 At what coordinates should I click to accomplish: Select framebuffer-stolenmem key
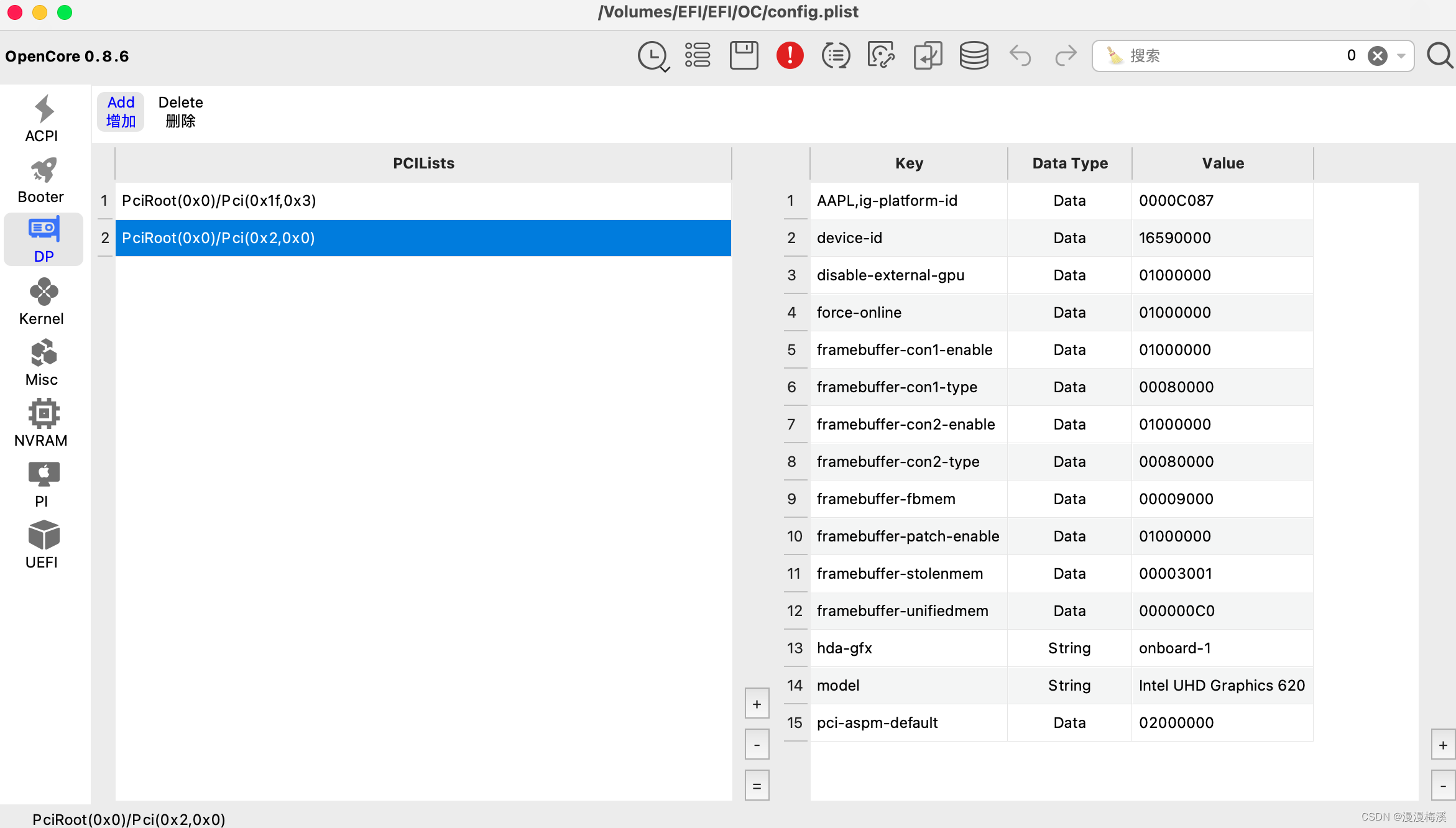pyautogui.click(x=909, y=574)
